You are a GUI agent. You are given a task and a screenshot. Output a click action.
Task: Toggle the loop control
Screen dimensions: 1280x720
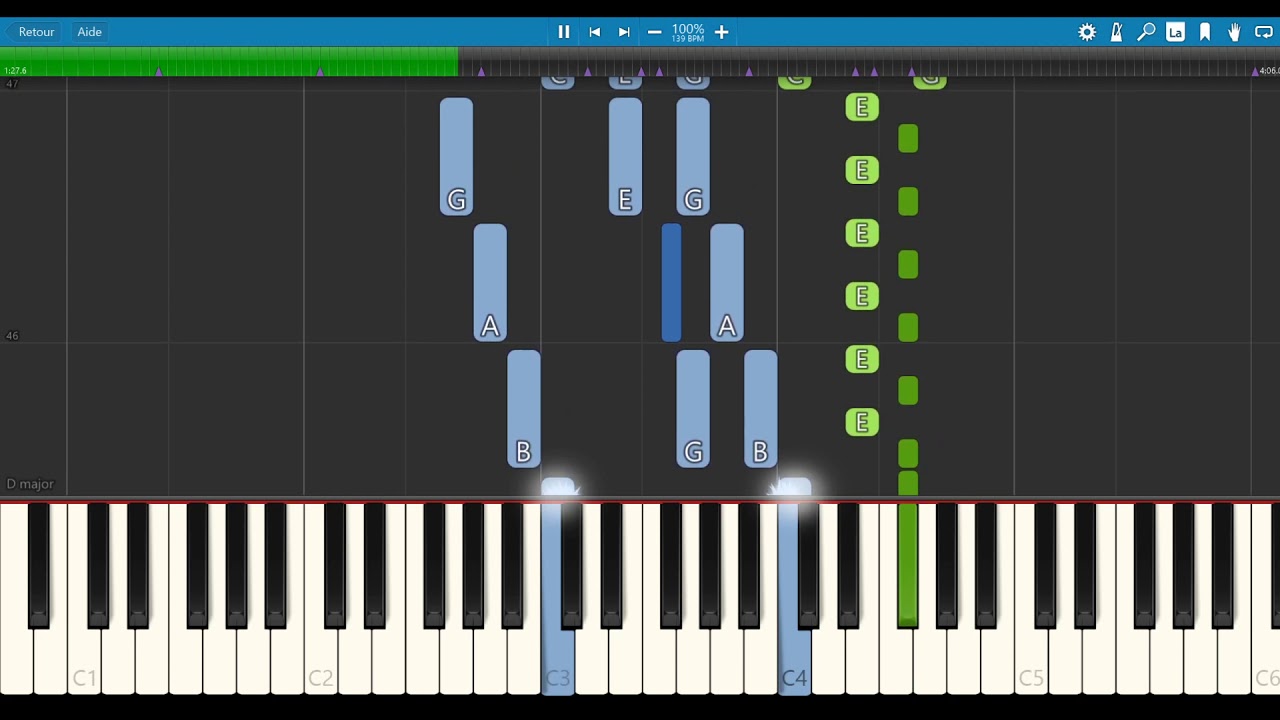pos(1264,32)
